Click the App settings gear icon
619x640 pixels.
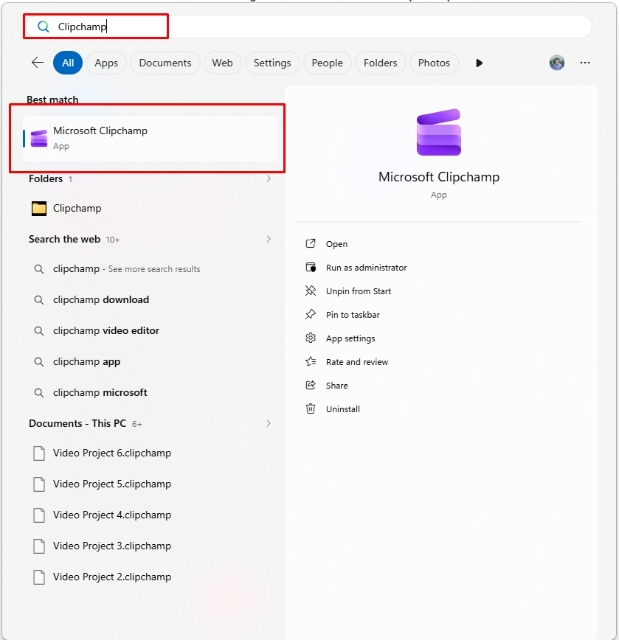pyautogui.click(x=311, y=338)
